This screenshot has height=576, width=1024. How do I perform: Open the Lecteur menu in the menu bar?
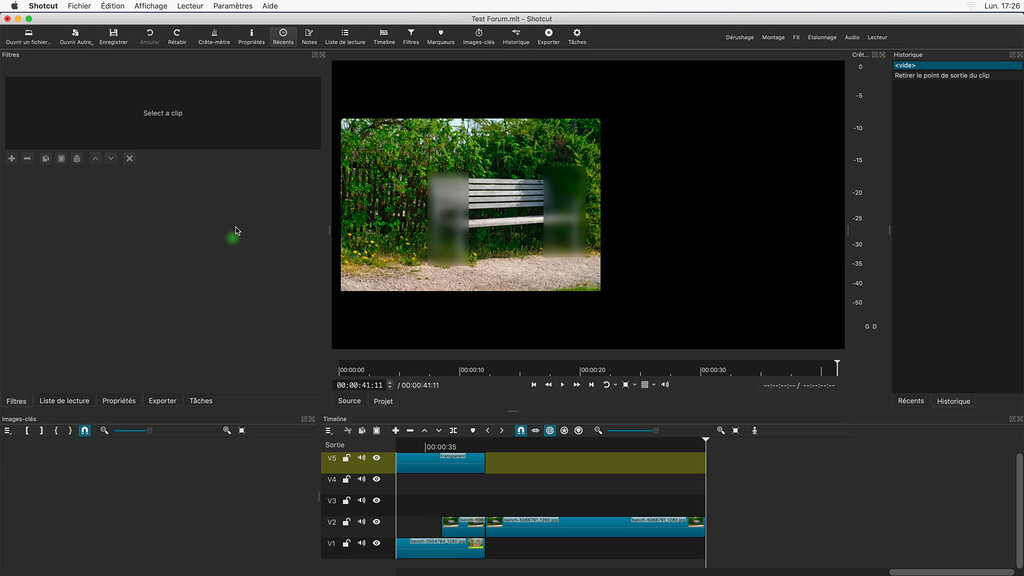coord(189,6)
